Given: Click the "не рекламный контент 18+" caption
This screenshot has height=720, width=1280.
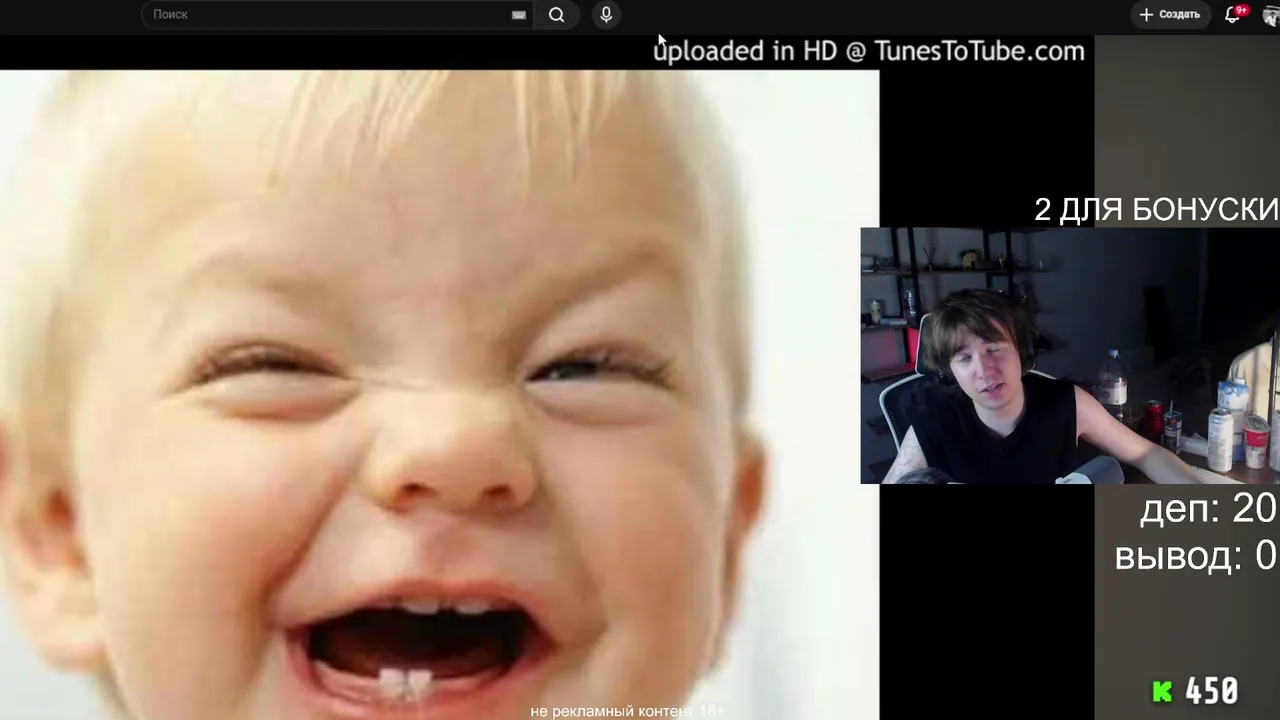Looking at the screenshot, I should [627, 711].
